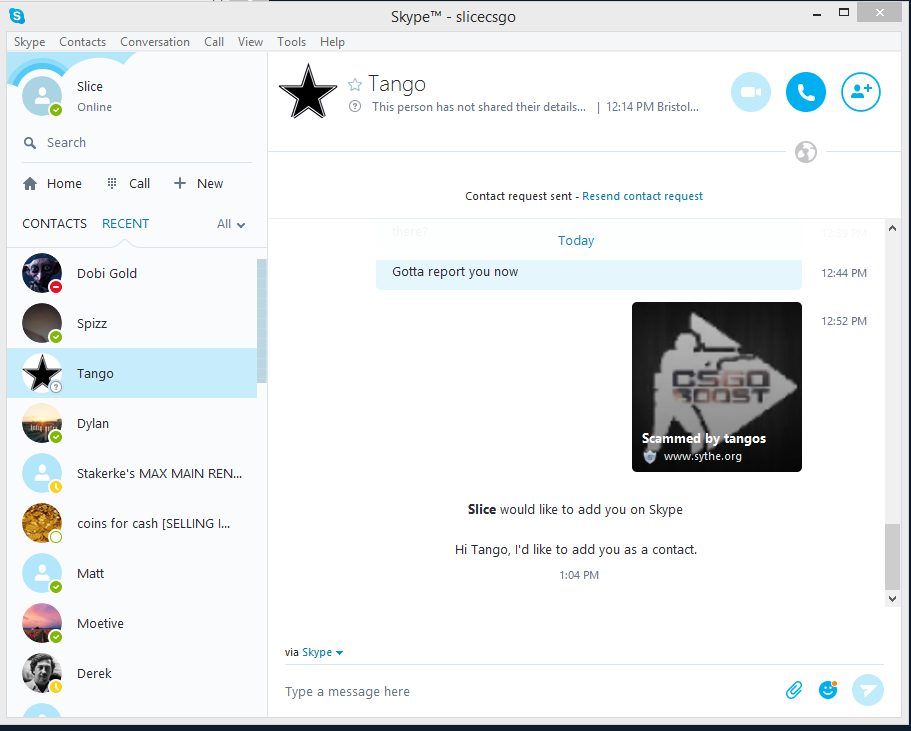The image size is (911, 731).
Task: Click Resend contact request link
Action: coord(642,196)
